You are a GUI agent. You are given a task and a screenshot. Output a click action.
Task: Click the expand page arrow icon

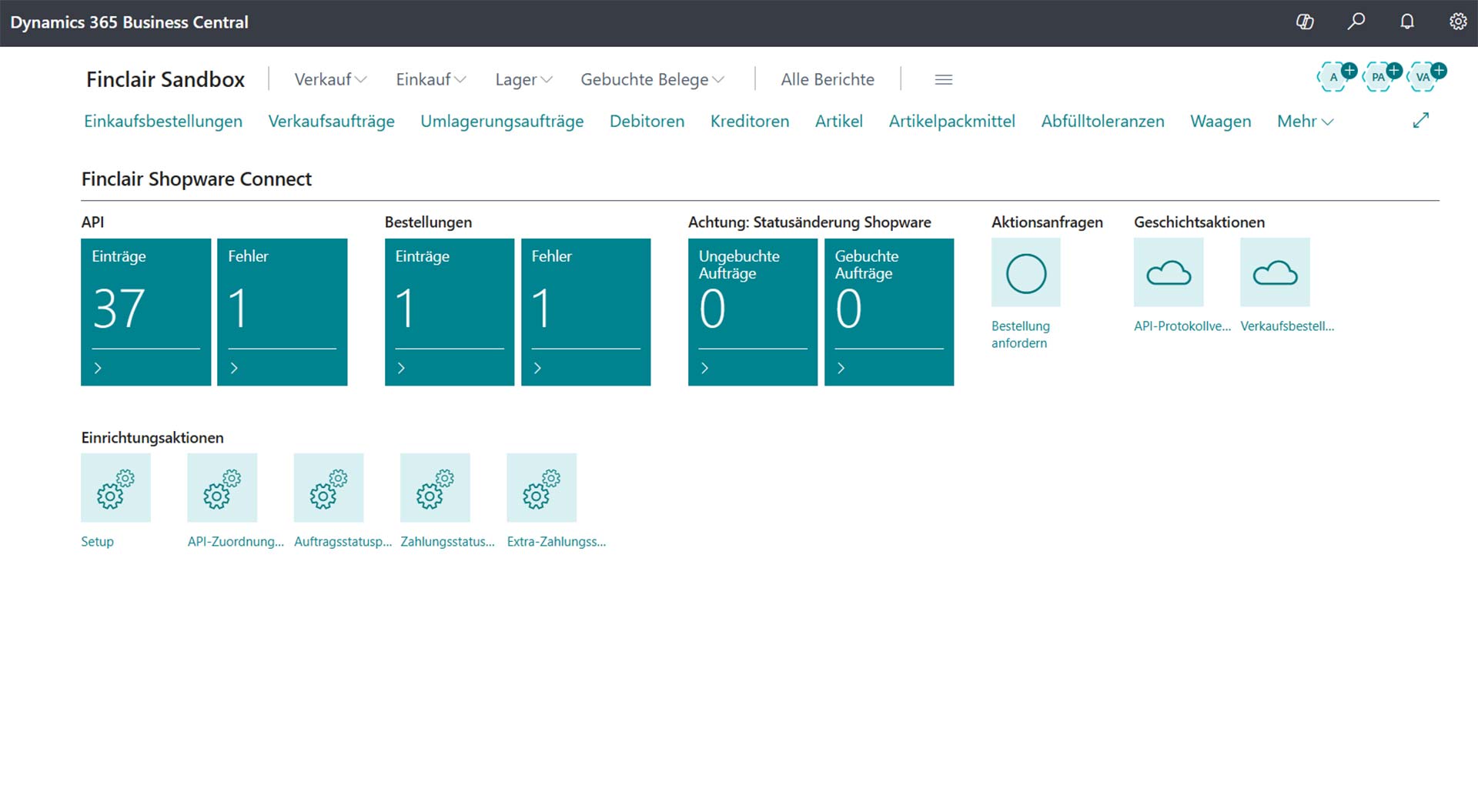point(1421,121)
